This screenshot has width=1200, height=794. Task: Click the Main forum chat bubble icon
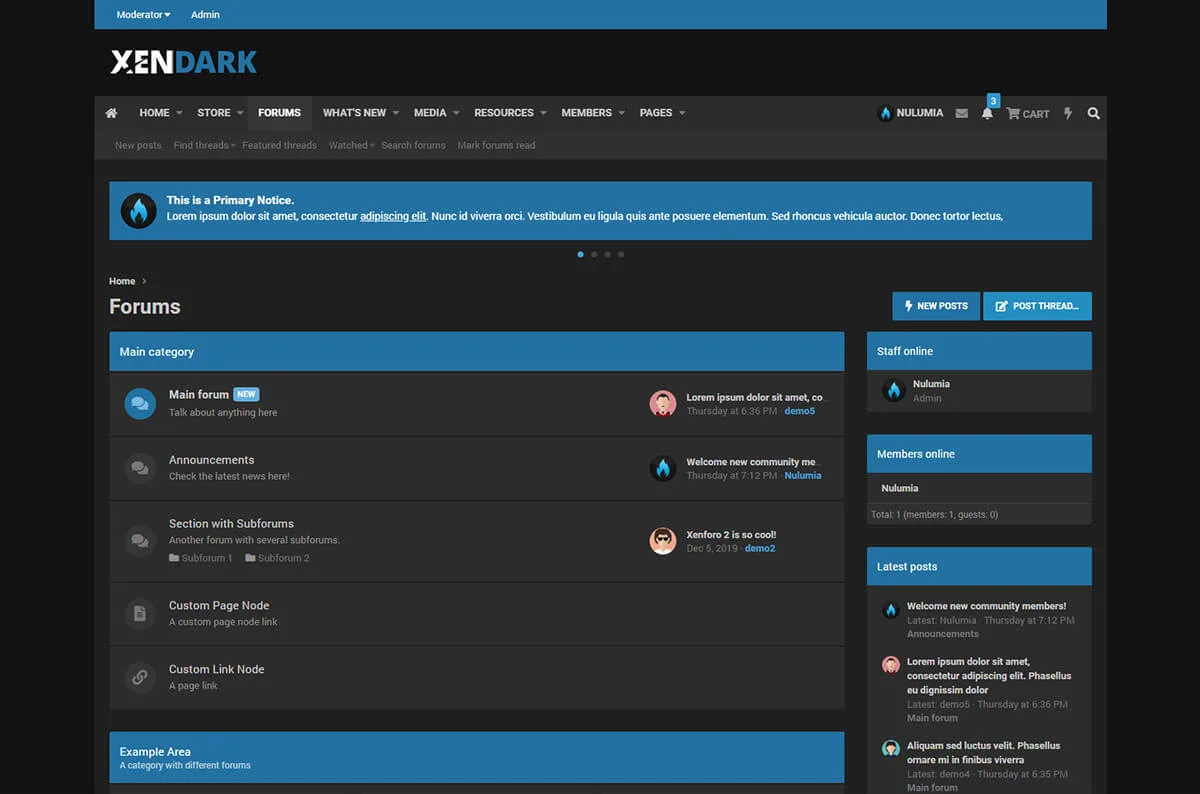click(x=140, y=404)
